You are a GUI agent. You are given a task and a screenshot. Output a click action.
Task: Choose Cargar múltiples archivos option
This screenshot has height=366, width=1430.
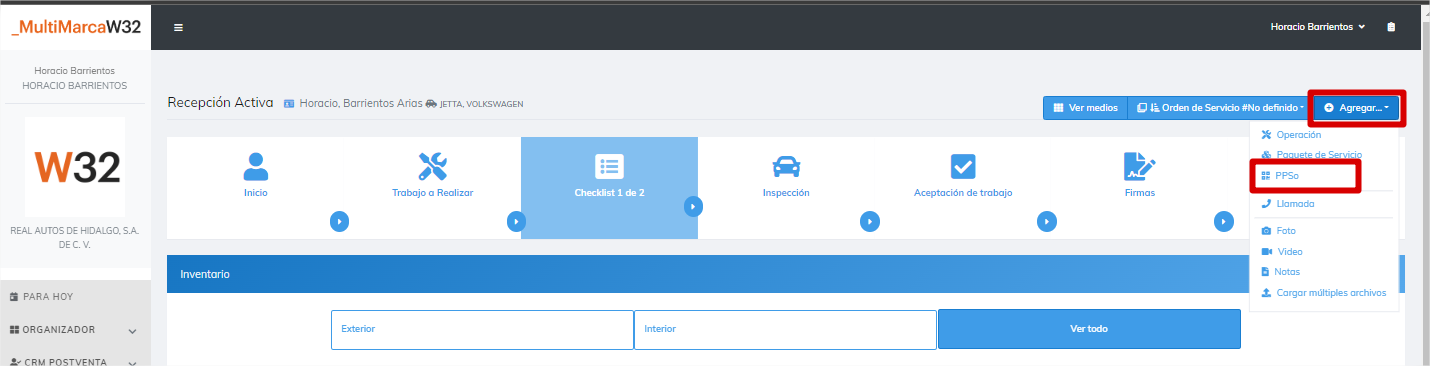(x=1323, y=293)
